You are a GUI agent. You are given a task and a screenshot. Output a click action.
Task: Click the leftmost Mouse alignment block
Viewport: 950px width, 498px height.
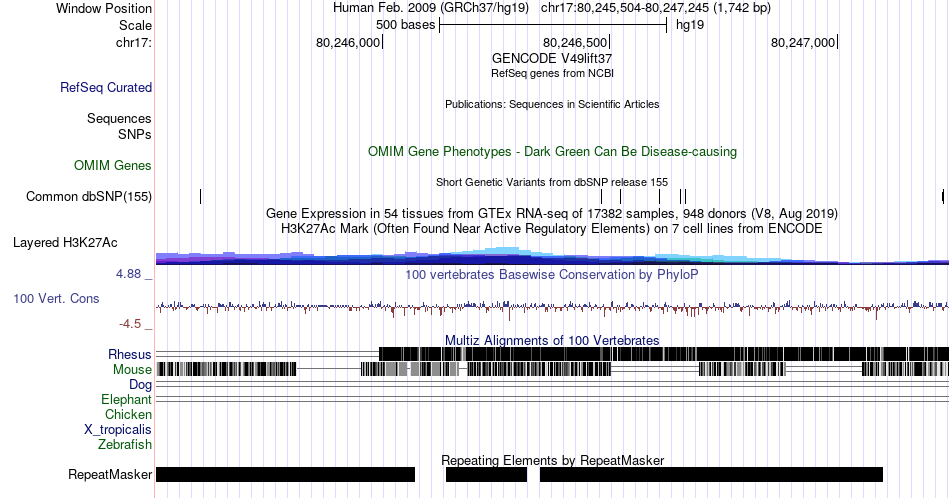click(227, 369)
